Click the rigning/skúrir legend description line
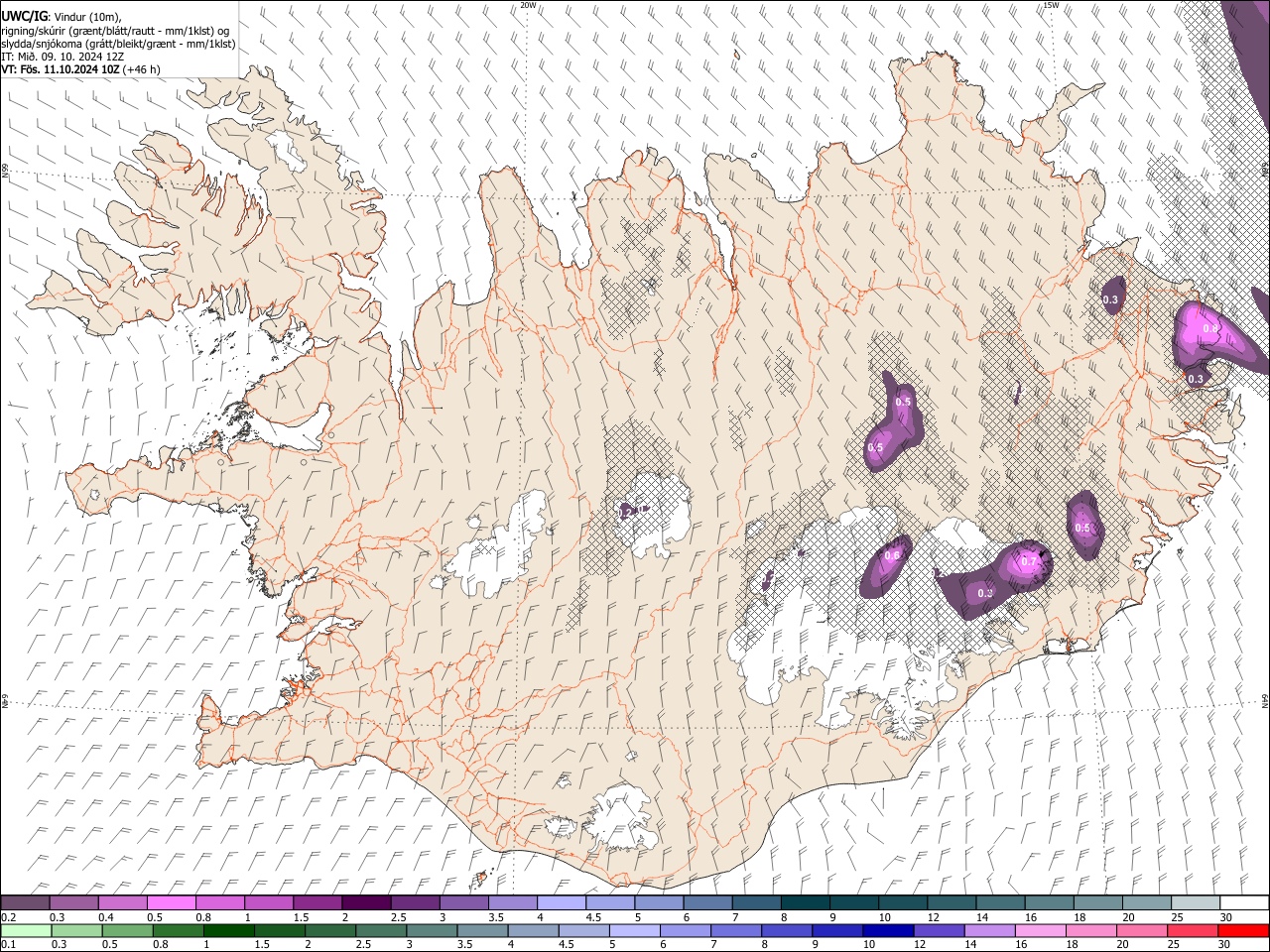 [x=115, y=31]
